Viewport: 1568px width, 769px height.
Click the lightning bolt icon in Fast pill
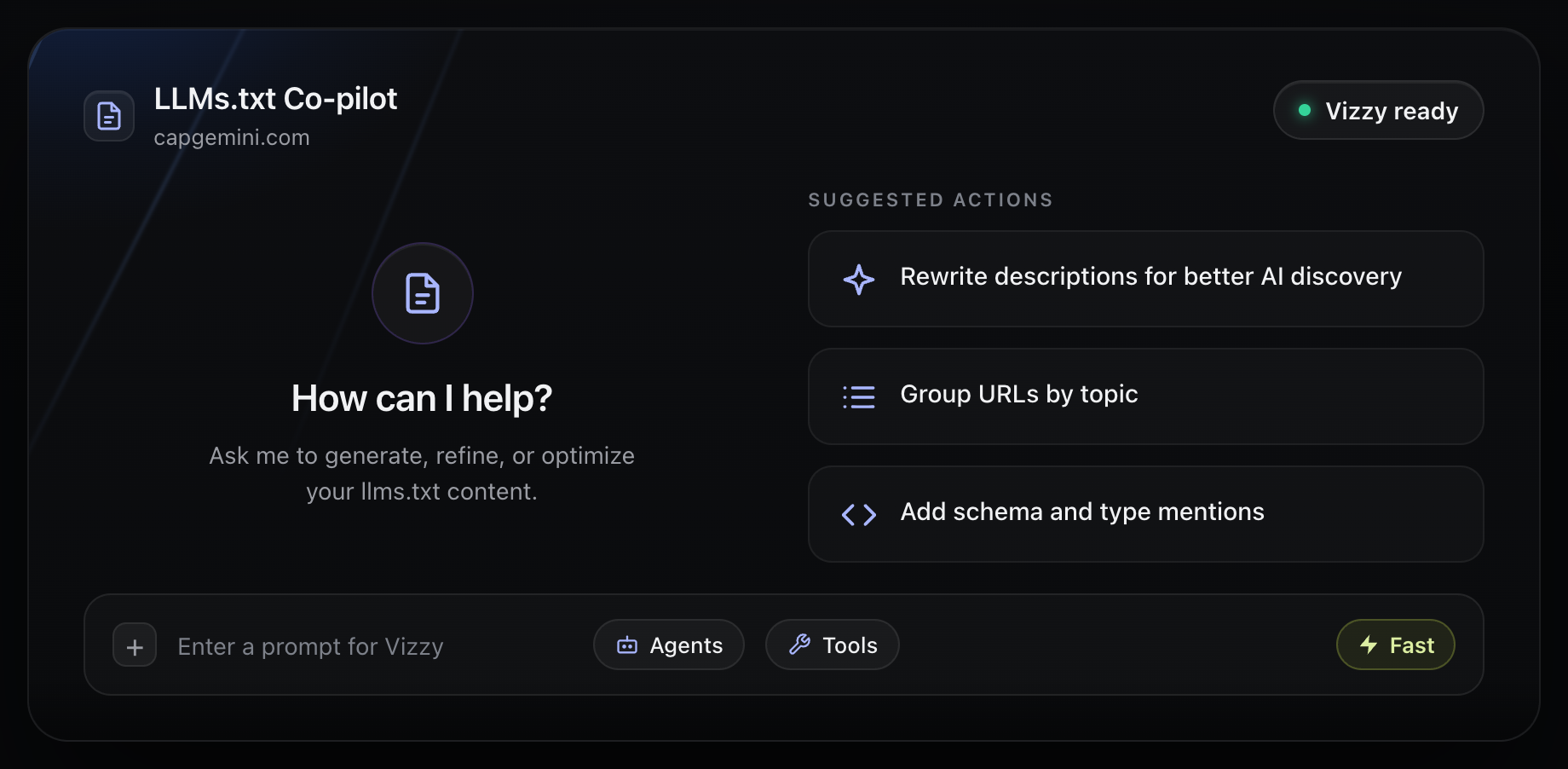[1369, 645]
